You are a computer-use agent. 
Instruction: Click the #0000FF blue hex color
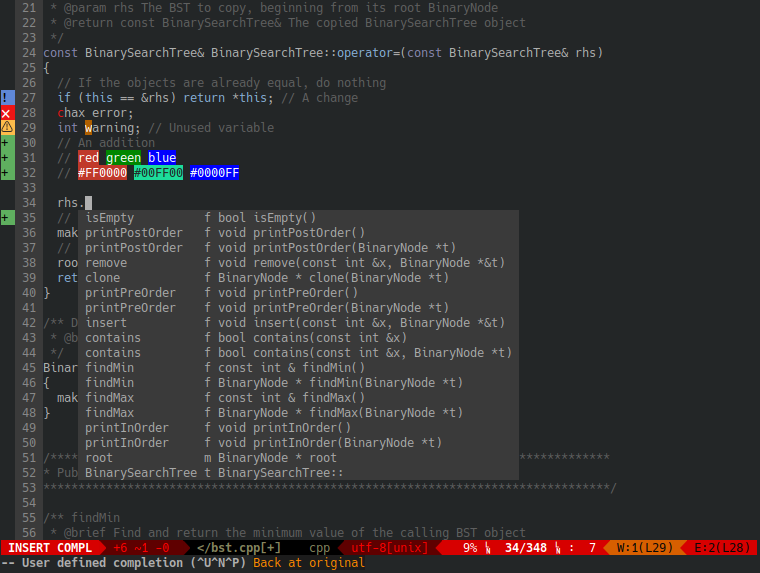[x=214, y=173]
